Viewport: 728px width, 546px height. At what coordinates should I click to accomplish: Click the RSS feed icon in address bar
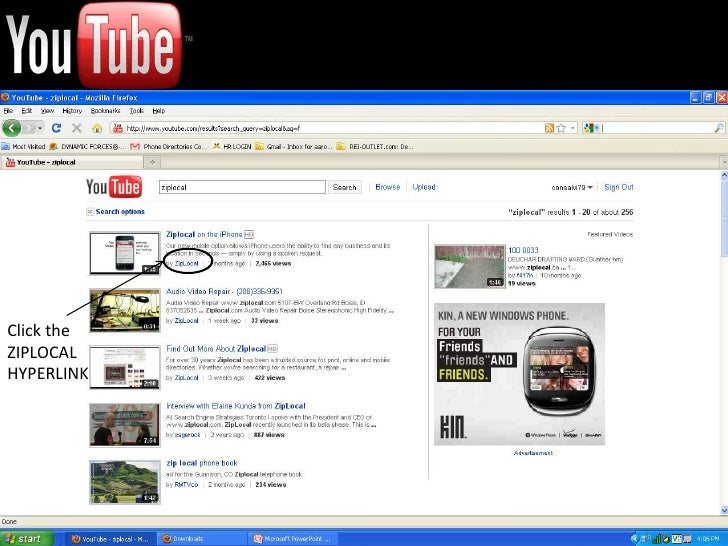click(x=549, y=128)
